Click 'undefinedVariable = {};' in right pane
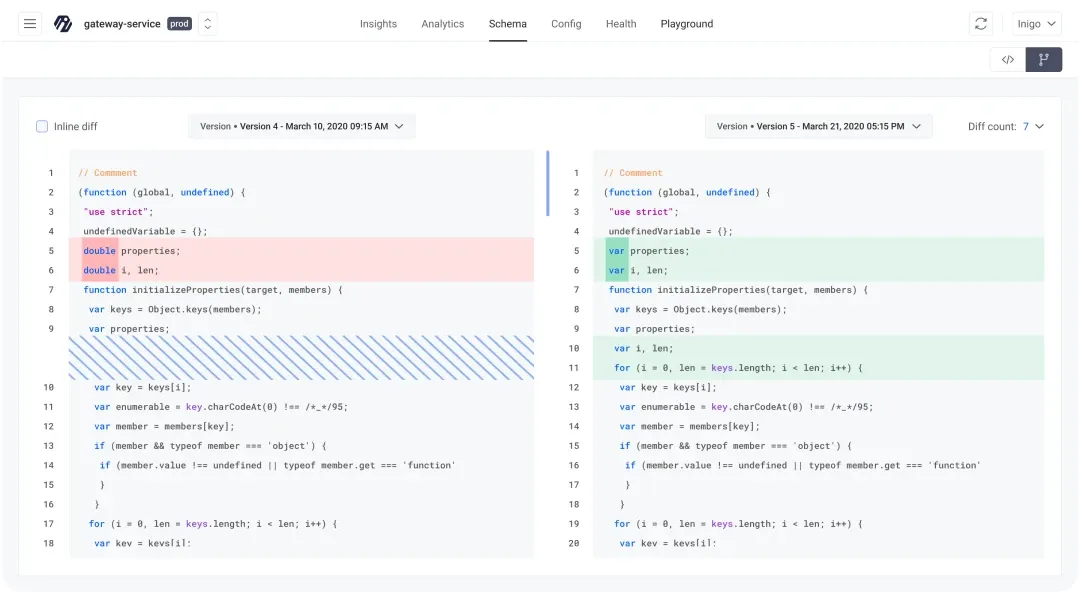 pos(670,232)
